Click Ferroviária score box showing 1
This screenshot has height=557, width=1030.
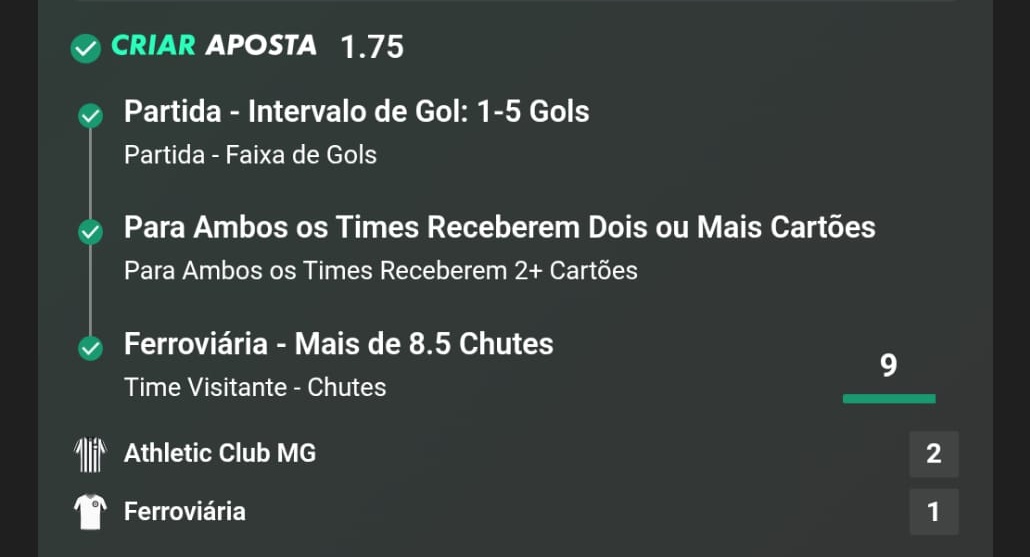pyautogui.click(x=933, y=512)
